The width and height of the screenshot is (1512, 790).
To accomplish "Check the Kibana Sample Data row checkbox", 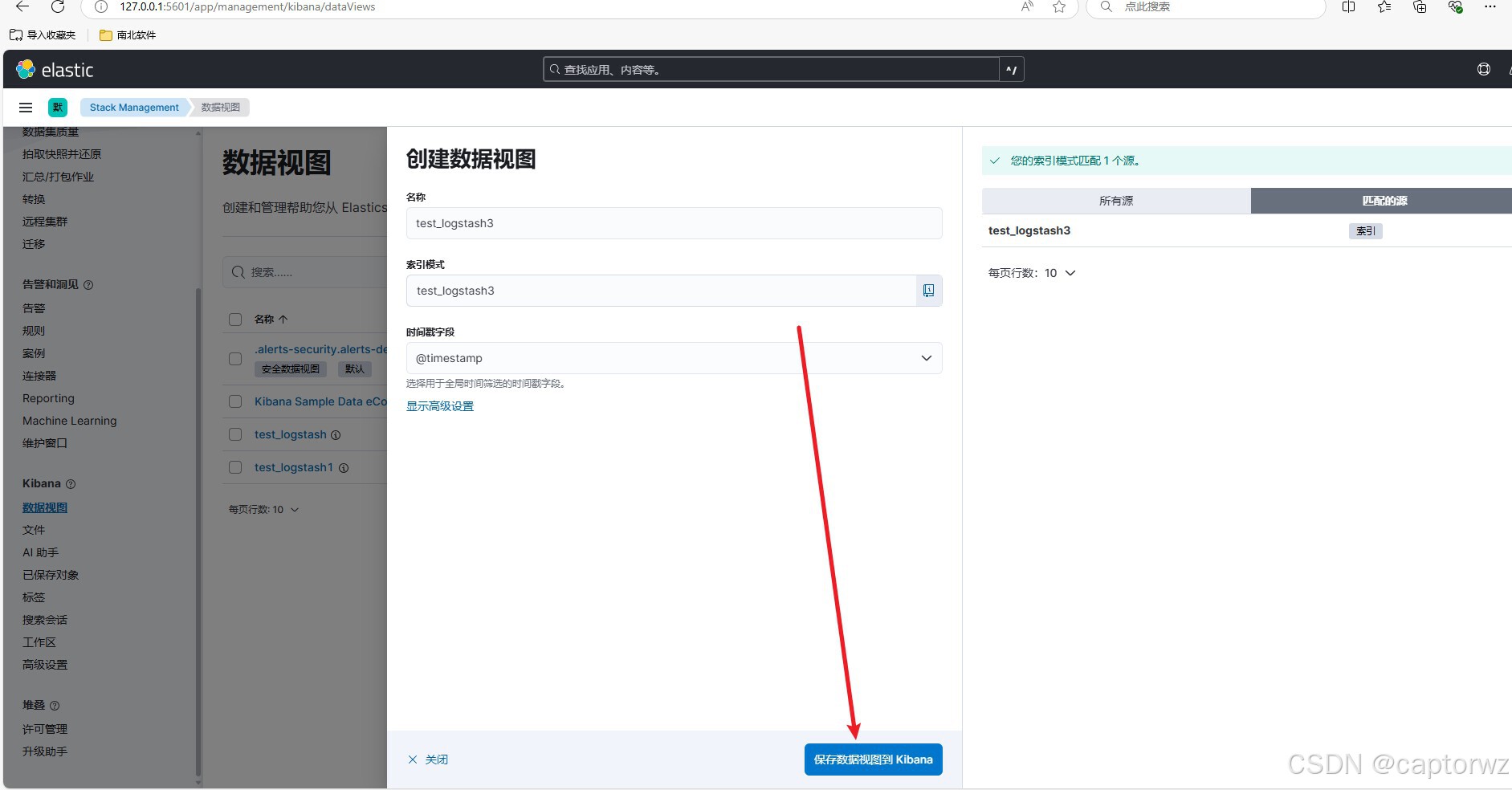I will click(235, 401).
